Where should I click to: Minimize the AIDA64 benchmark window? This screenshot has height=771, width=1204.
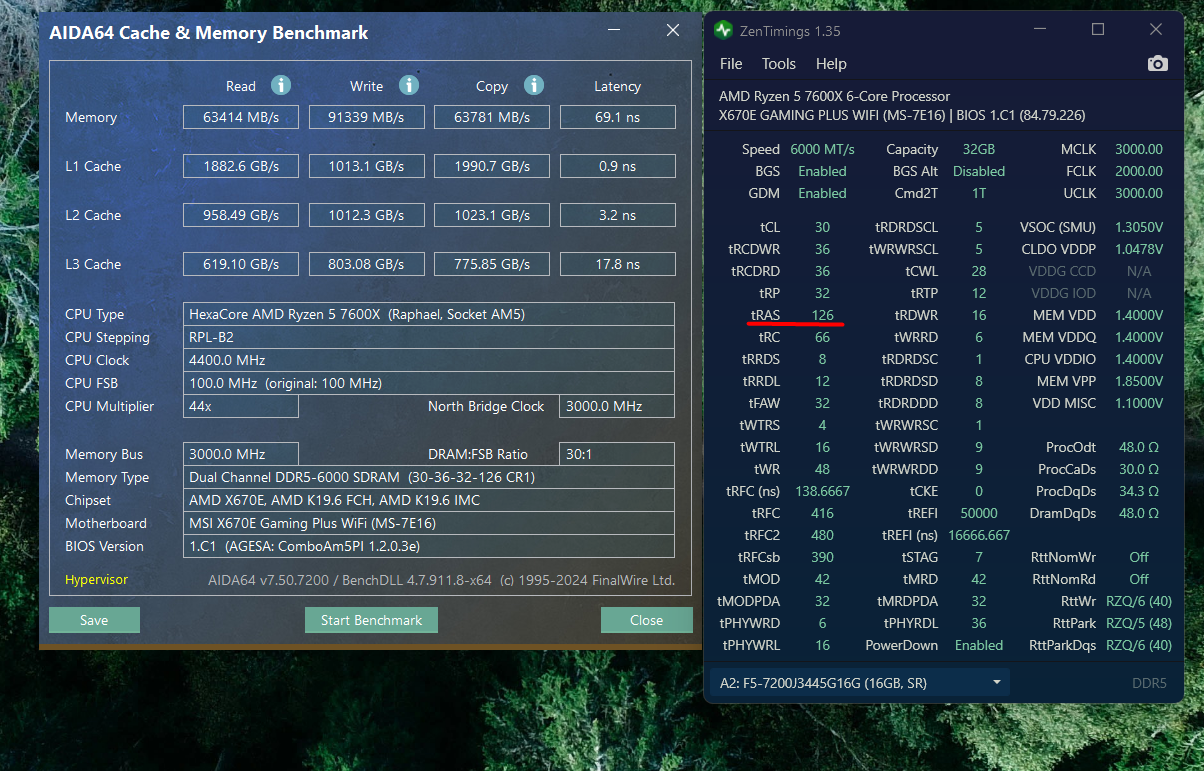(612, 31)
